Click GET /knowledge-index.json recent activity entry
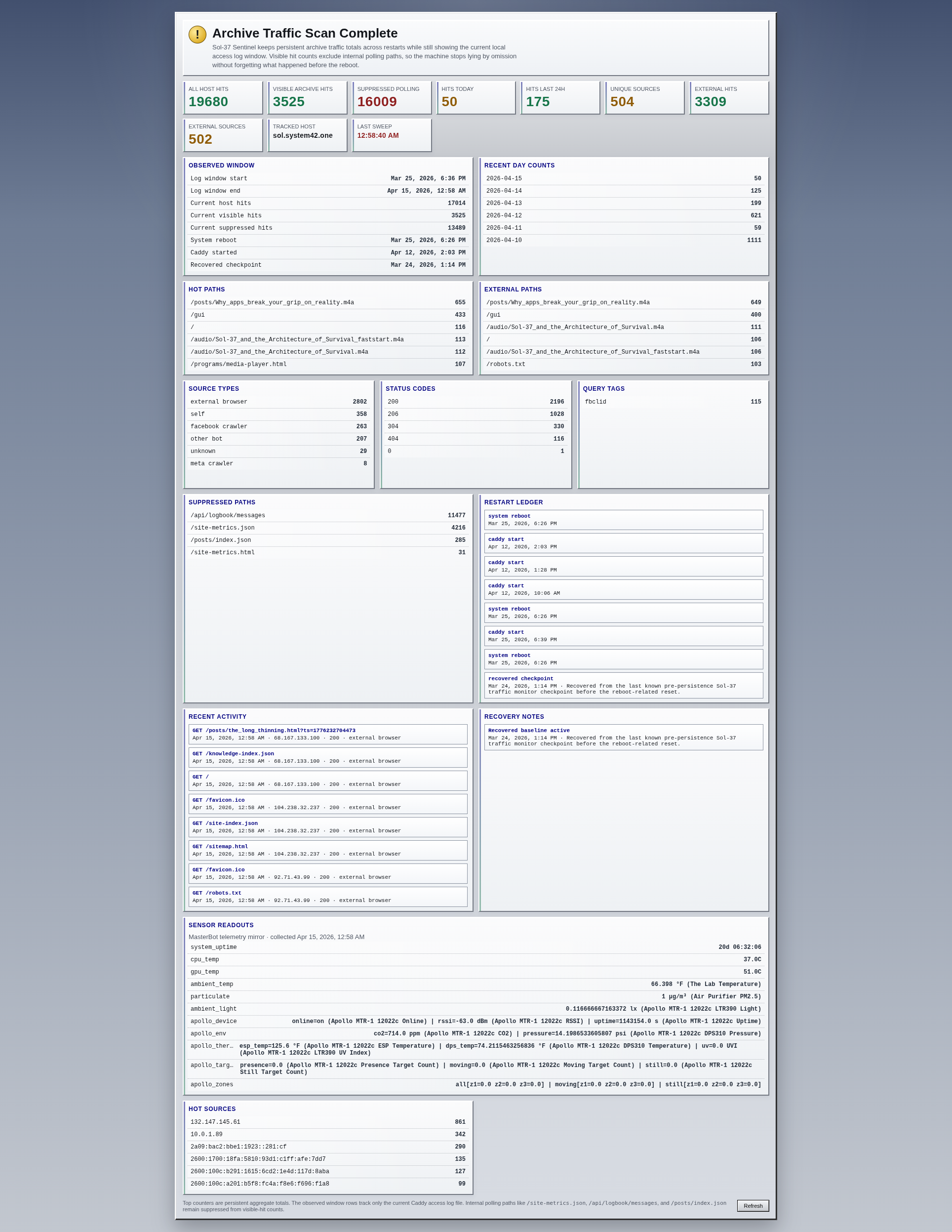The width and height of the screenshot is (952, 1232). 328,757
